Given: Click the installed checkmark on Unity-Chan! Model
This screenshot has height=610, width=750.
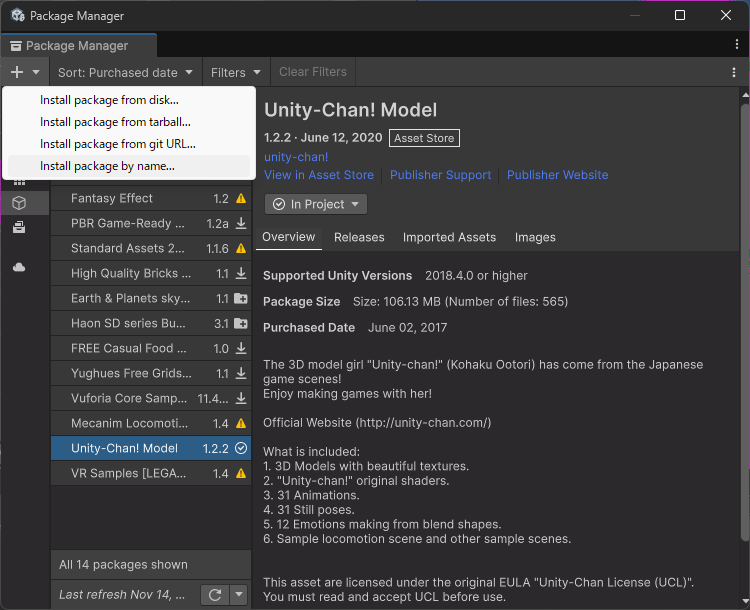Looking at the screenshot, I should pos(241,449).
